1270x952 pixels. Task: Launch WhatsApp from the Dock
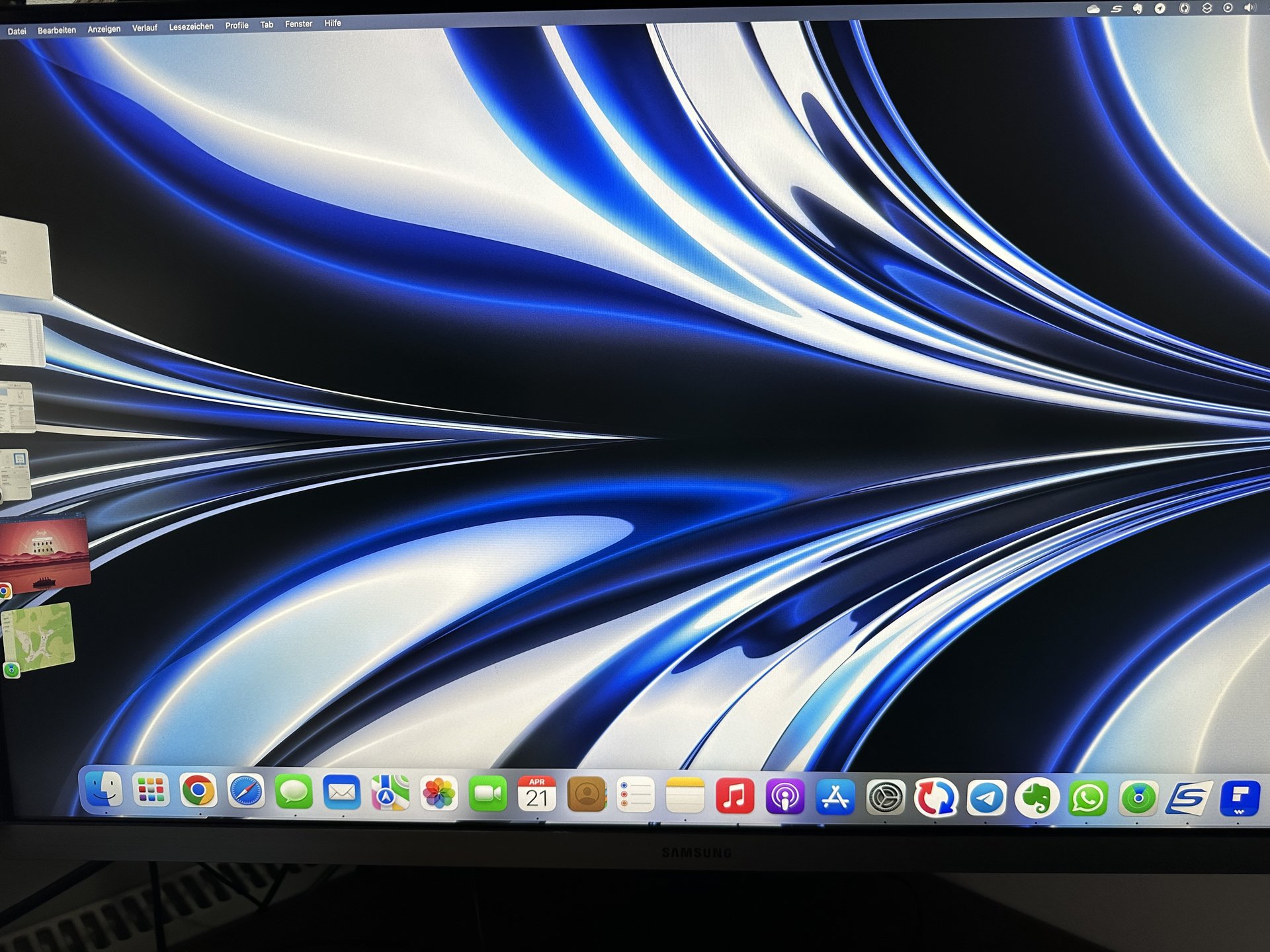(x=1087, y=799)
